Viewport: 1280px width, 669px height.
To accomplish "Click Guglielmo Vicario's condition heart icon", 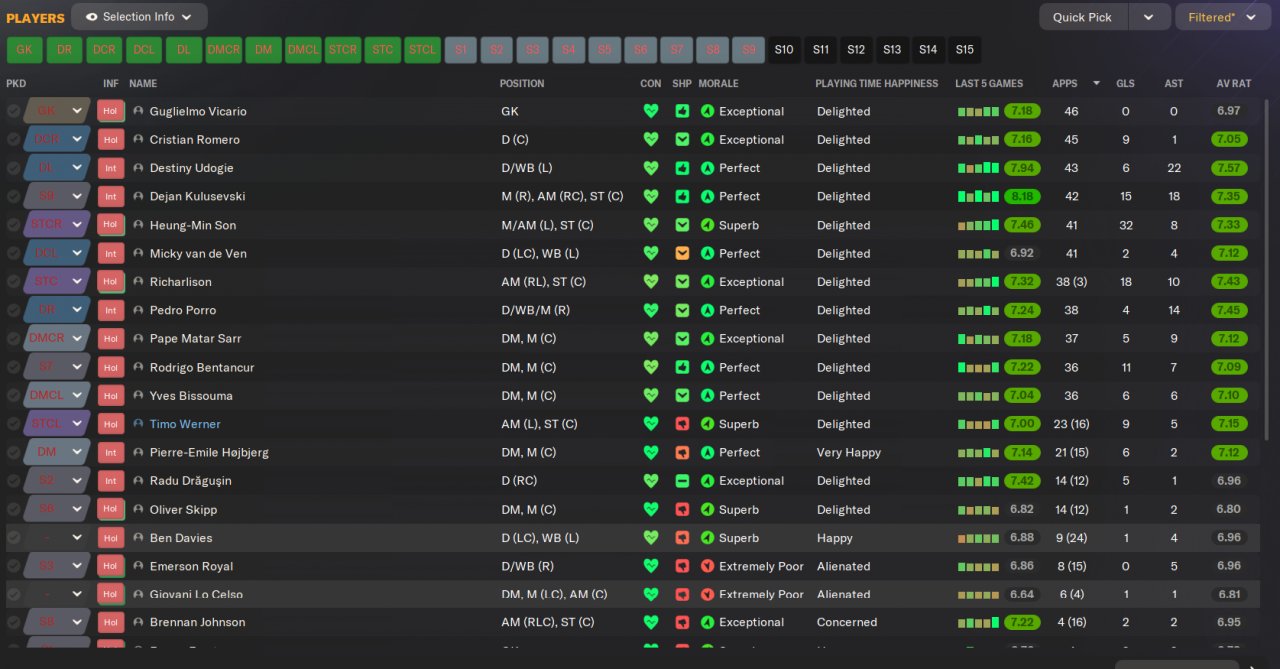I will [x=651, y=111].
